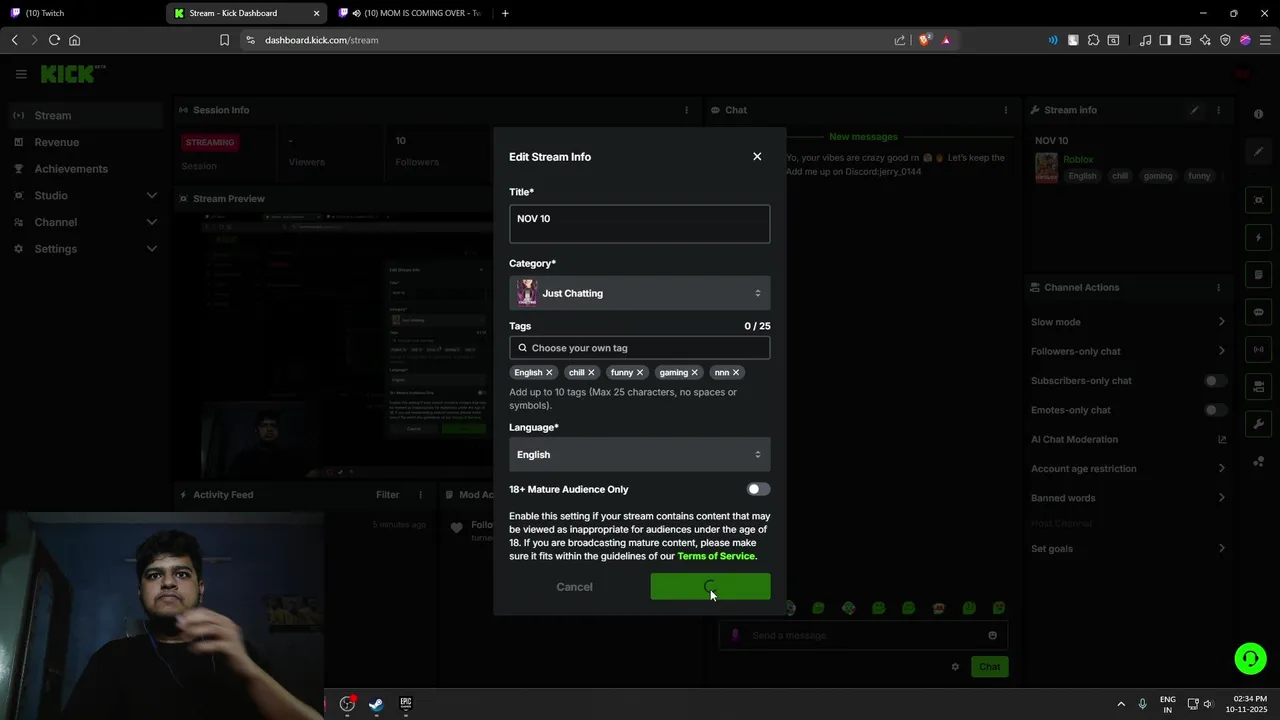The image size is (1280, 720).
Task: Remove the nnn tag
Action: point(736,372)
